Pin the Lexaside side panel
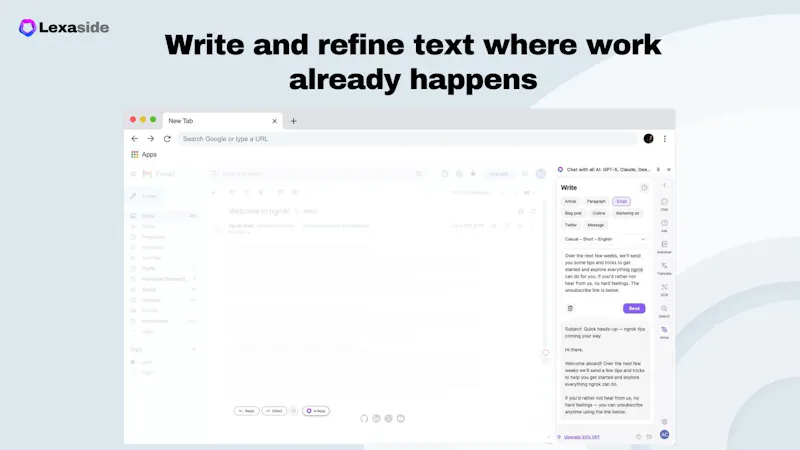 [658, 169]
